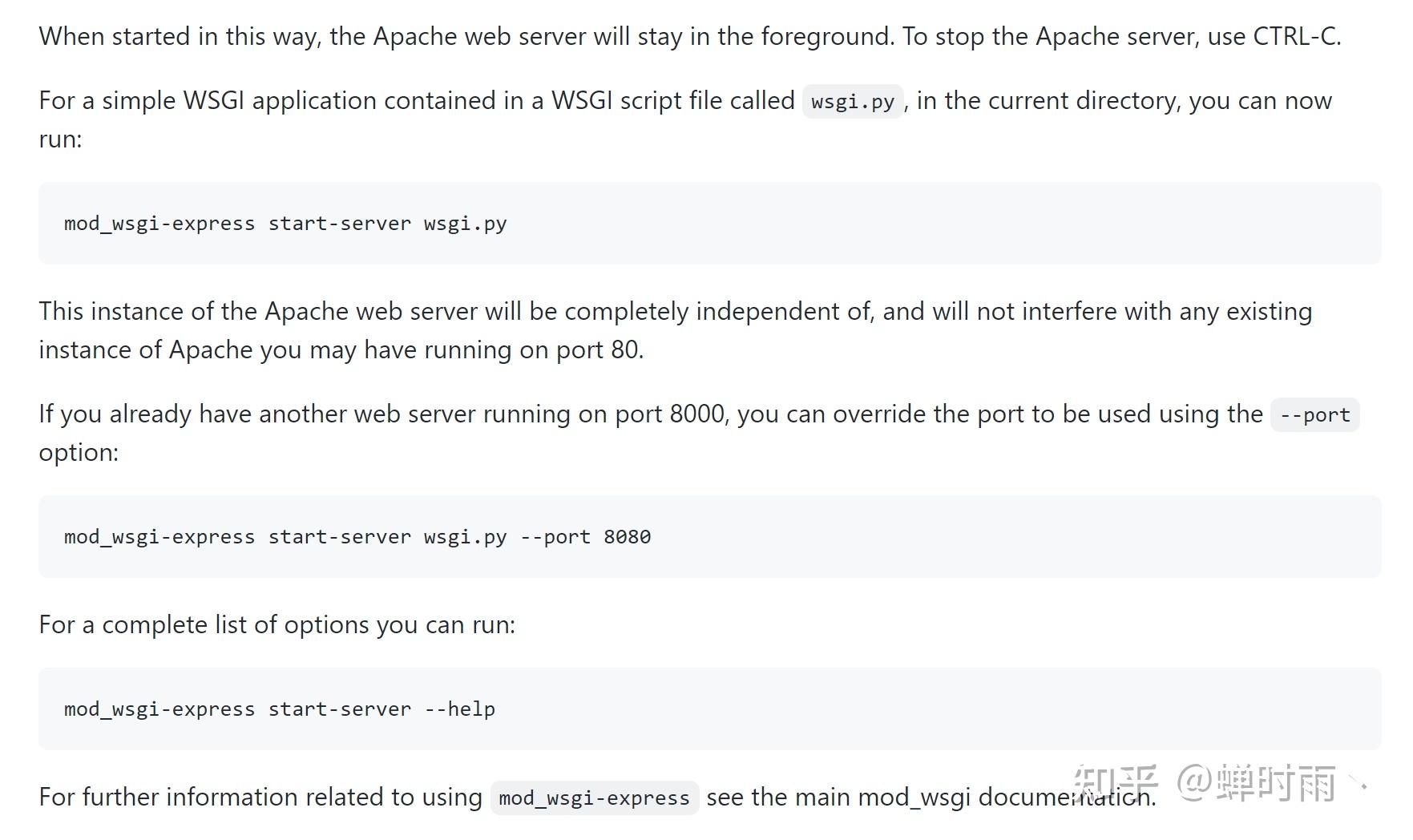Click the first start-server wsgi.py command line
This screenshot has height=840, width=1413.
tap(285, 224)
